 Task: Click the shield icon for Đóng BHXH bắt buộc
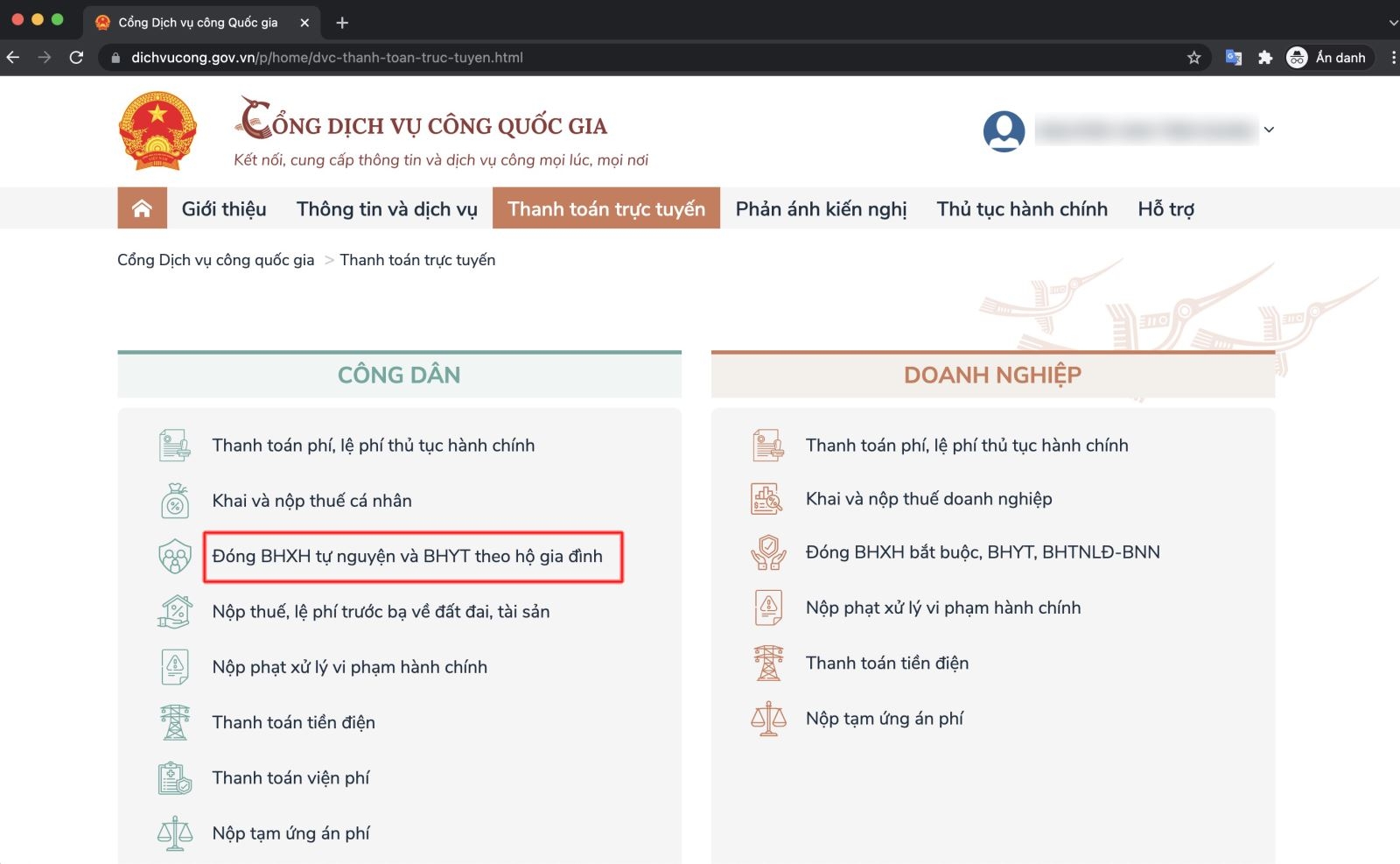[770, 551]
